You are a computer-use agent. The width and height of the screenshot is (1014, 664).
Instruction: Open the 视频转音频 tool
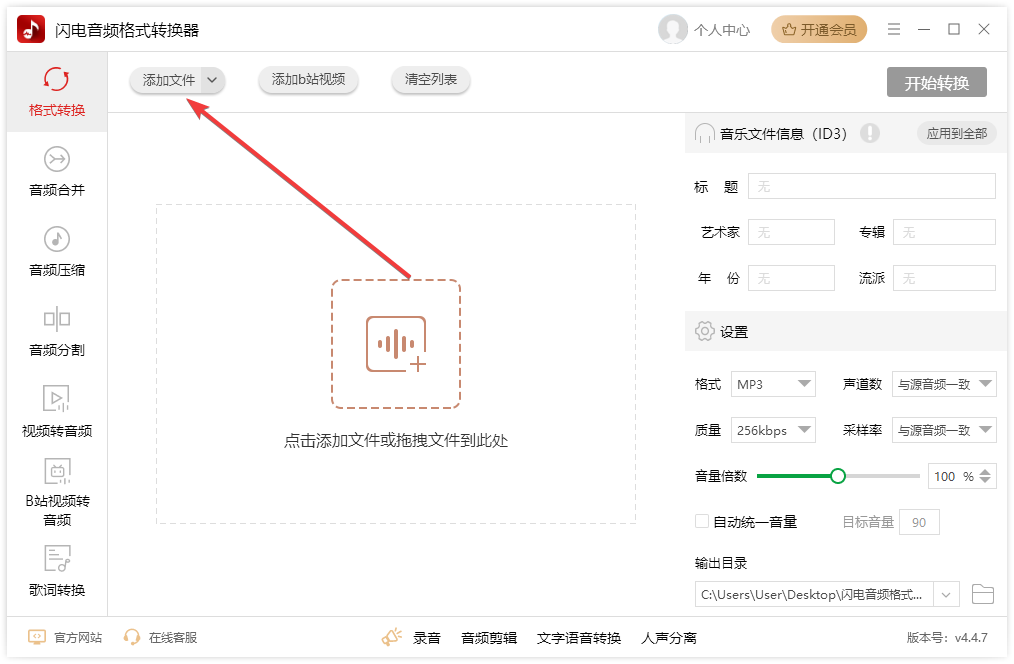(x=57, y=412)
